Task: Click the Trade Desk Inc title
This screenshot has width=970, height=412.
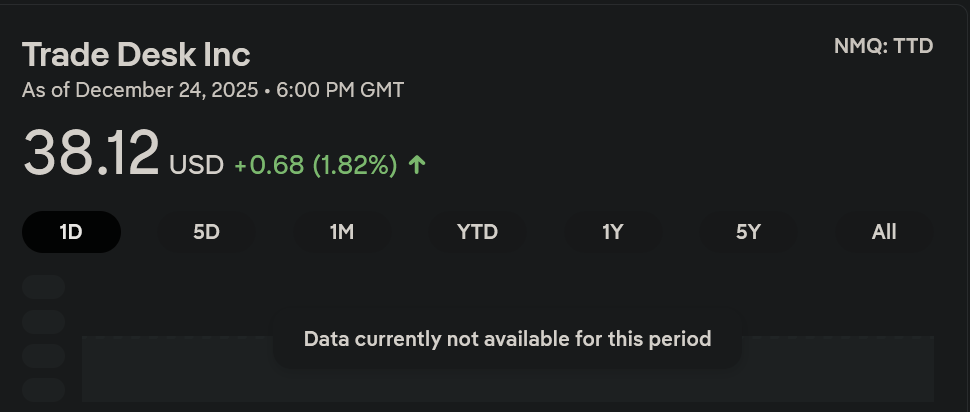Action: [136, 54]
